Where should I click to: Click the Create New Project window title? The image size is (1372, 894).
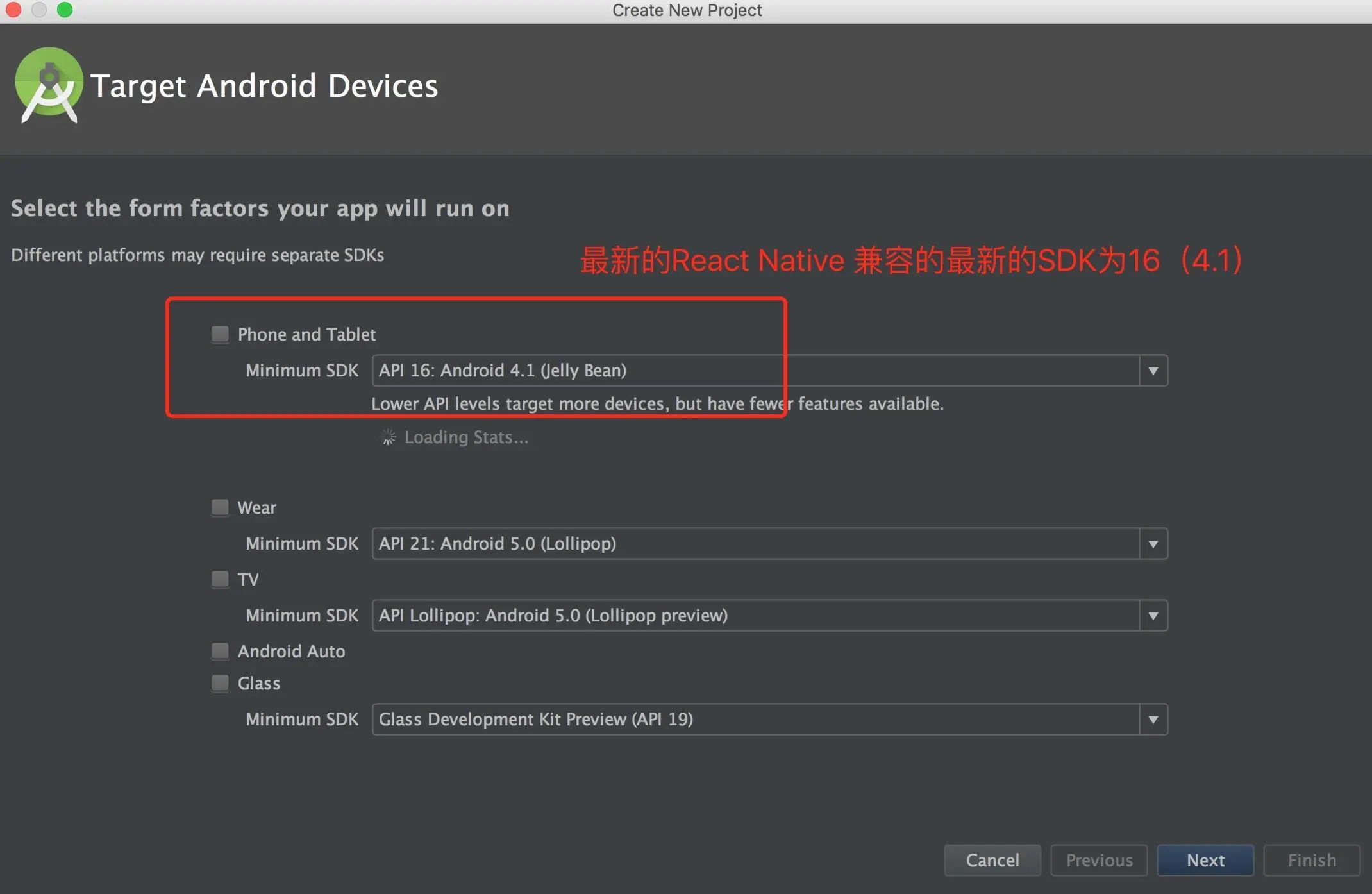pyautogui.click(x=687, y=10)
